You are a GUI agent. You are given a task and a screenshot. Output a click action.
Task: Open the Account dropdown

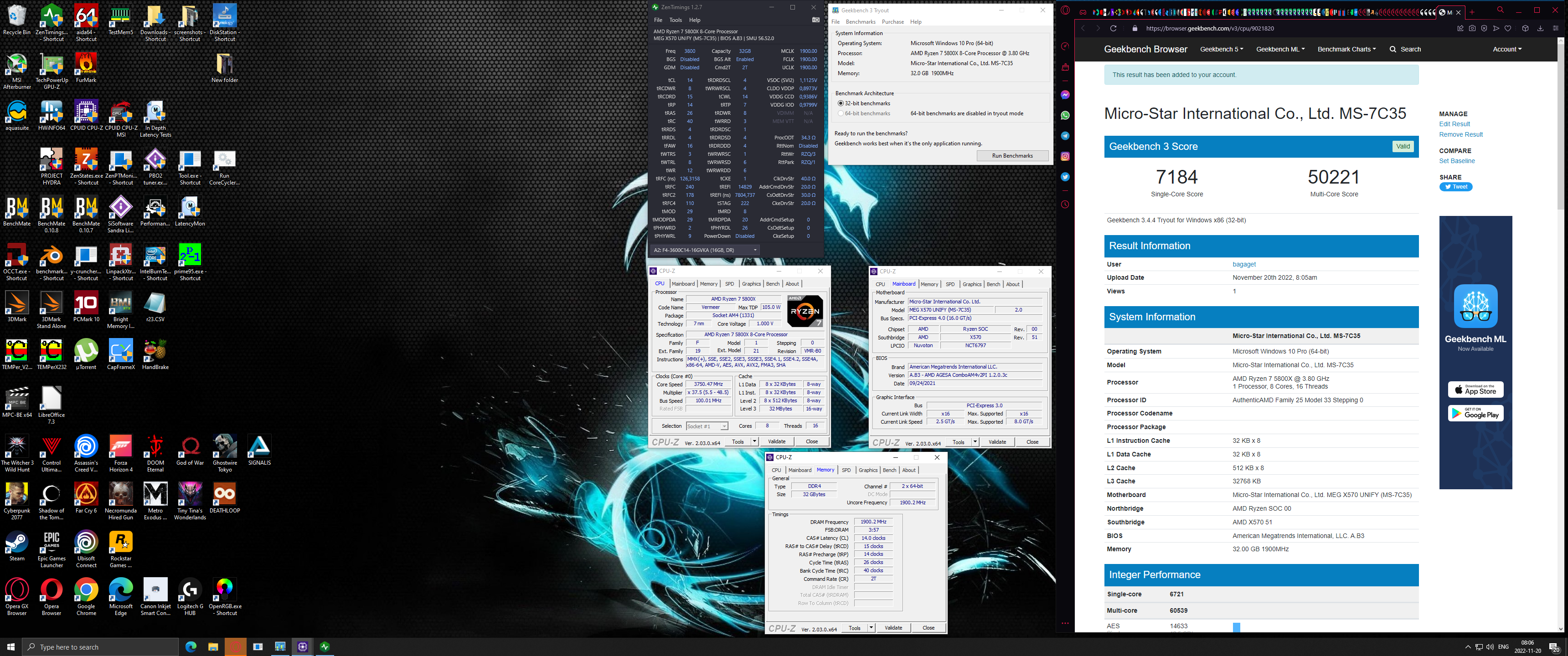coord(1506,49)
